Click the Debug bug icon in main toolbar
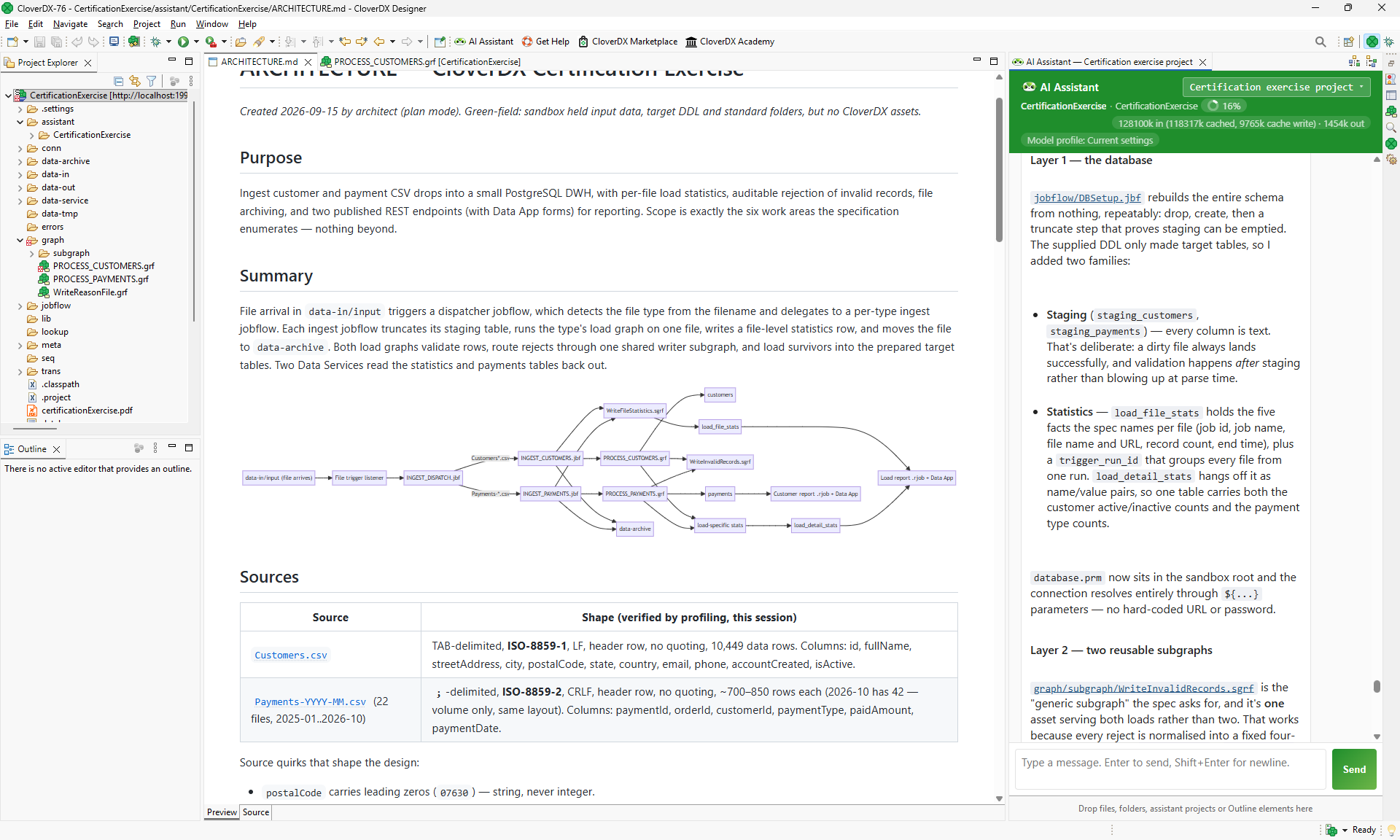The height and width of the screenshot is (840, 1400). [155, 42]
